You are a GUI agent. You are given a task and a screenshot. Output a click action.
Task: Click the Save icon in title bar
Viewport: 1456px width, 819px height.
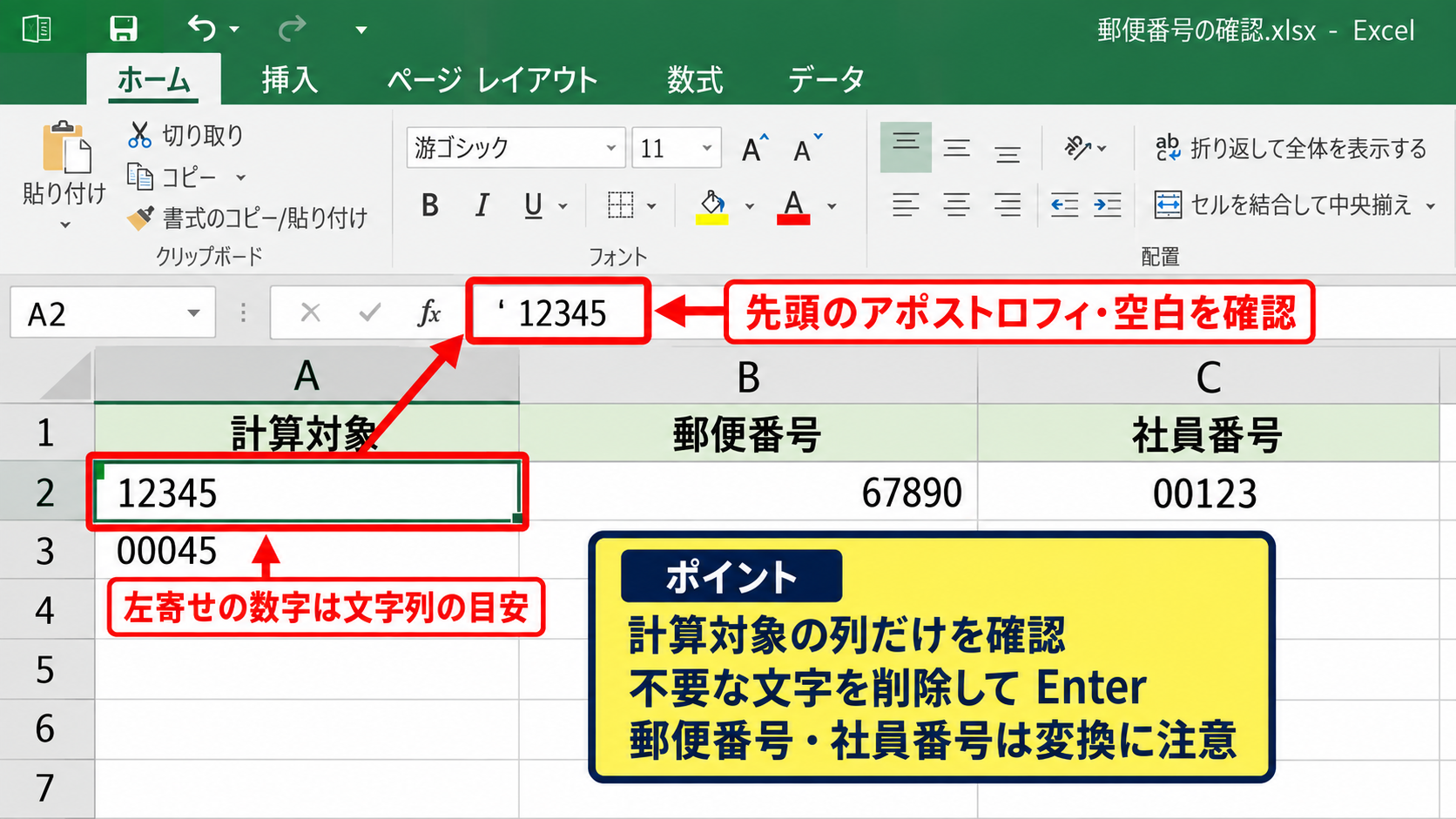tap(124, 29)
